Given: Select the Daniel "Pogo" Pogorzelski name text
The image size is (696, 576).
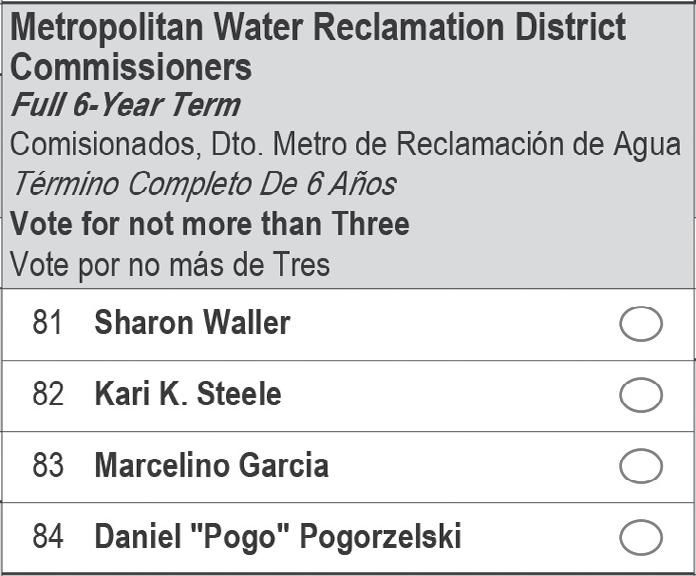Looking at the screenshot, I should click(x=278, y=537).
